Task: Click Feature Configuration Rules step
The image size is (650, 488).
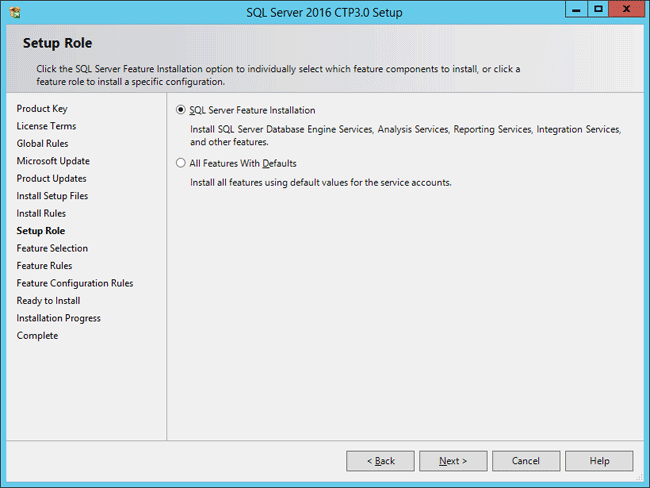Action: point(75,283)
